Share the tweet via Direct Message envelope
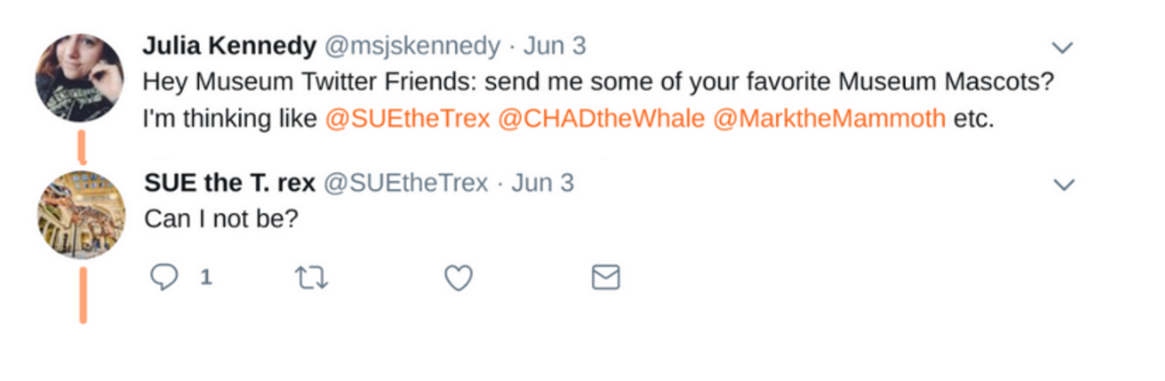This screenshot has width=1165, height=381. click(606, 278)
